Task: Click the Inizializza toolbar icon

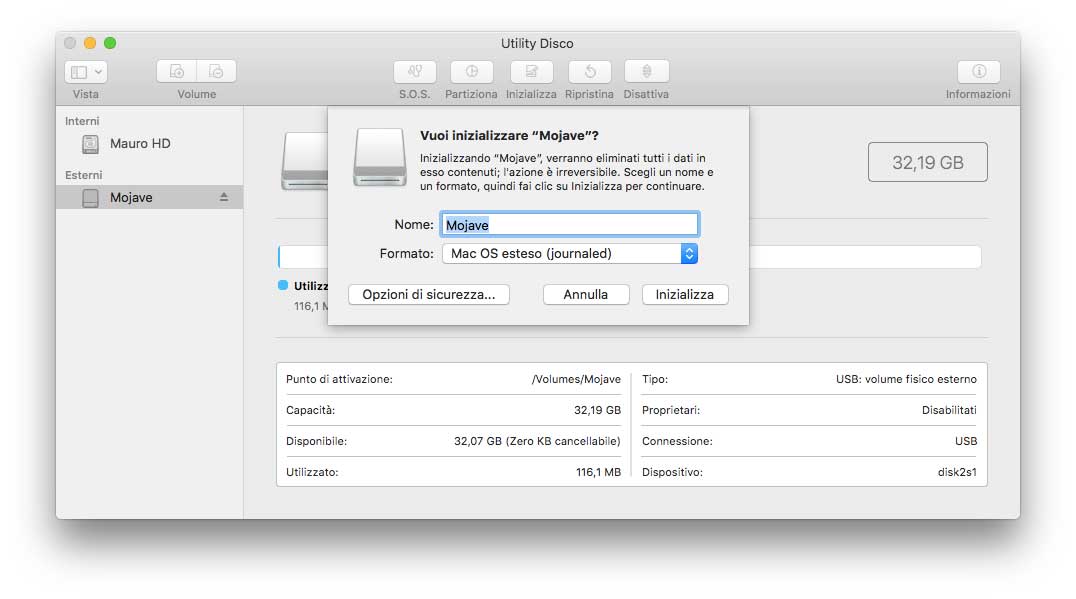Action: pos(531,71)
